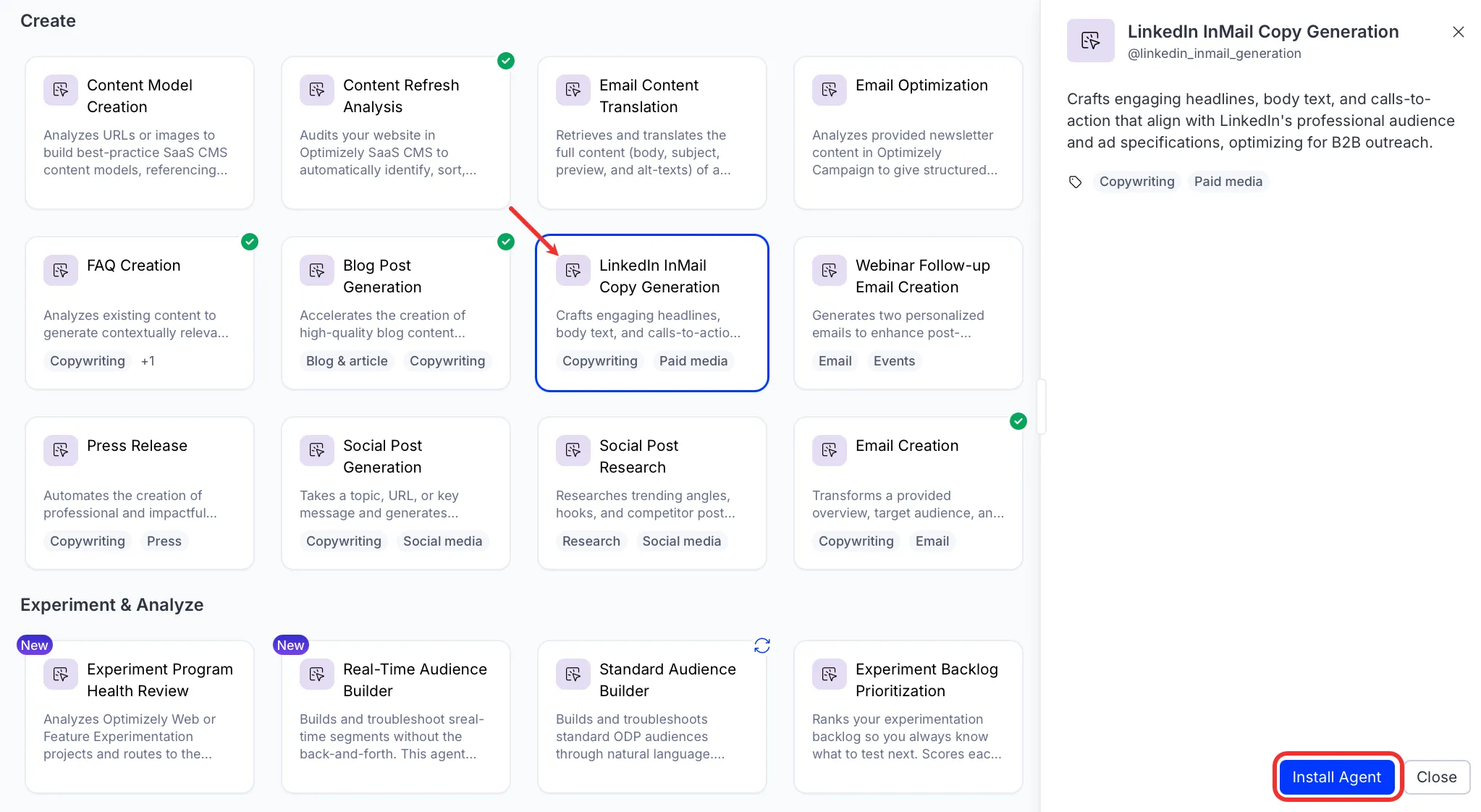1481x812 pixels.
Task: Click the Copywriting tag on Blog Post Generation
Action: [x=447, y=361]
